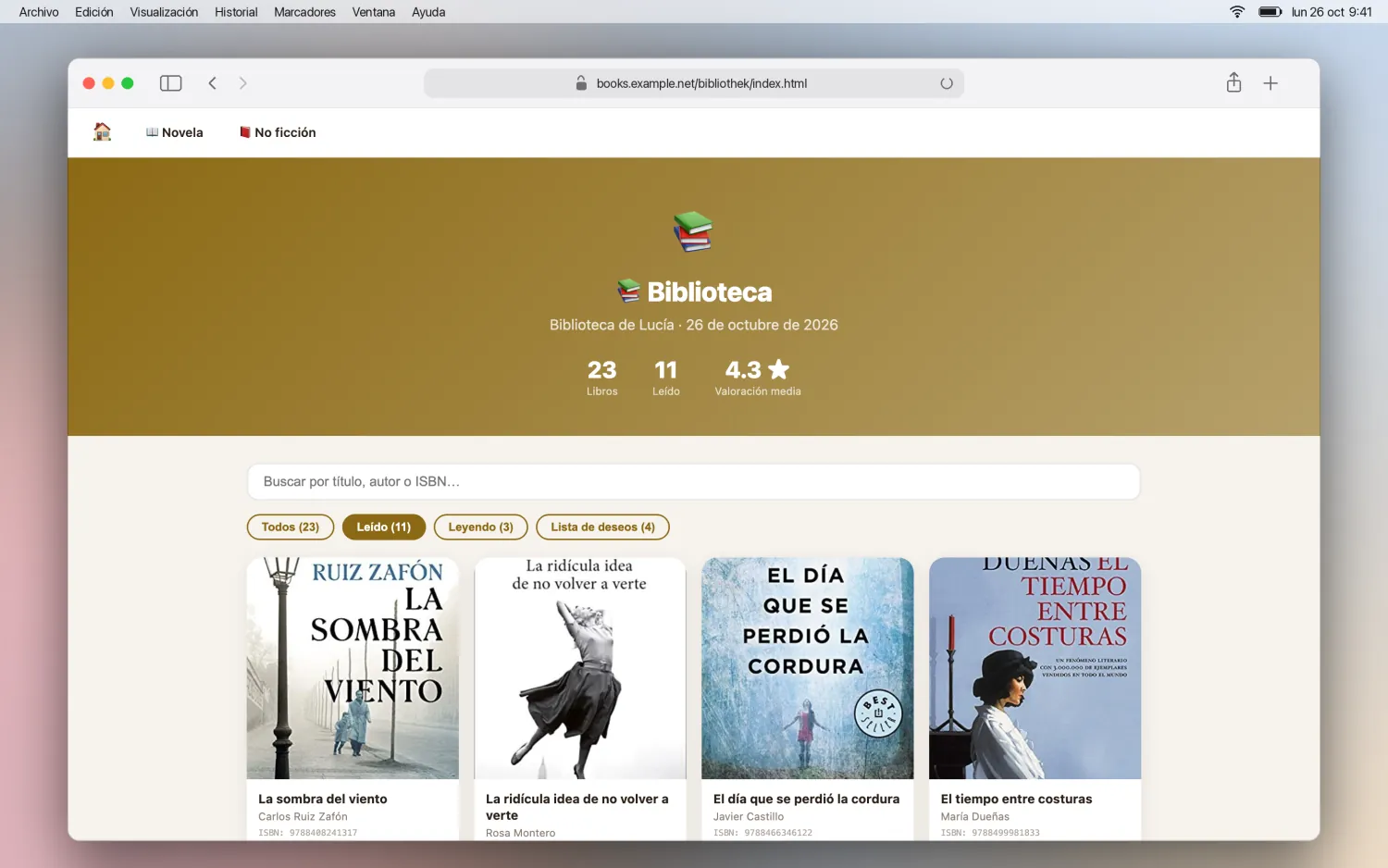Check the Wi-Fi status icon in the menu bar
Screen dimensions: 1388x868
click(x=1237, y=12)
